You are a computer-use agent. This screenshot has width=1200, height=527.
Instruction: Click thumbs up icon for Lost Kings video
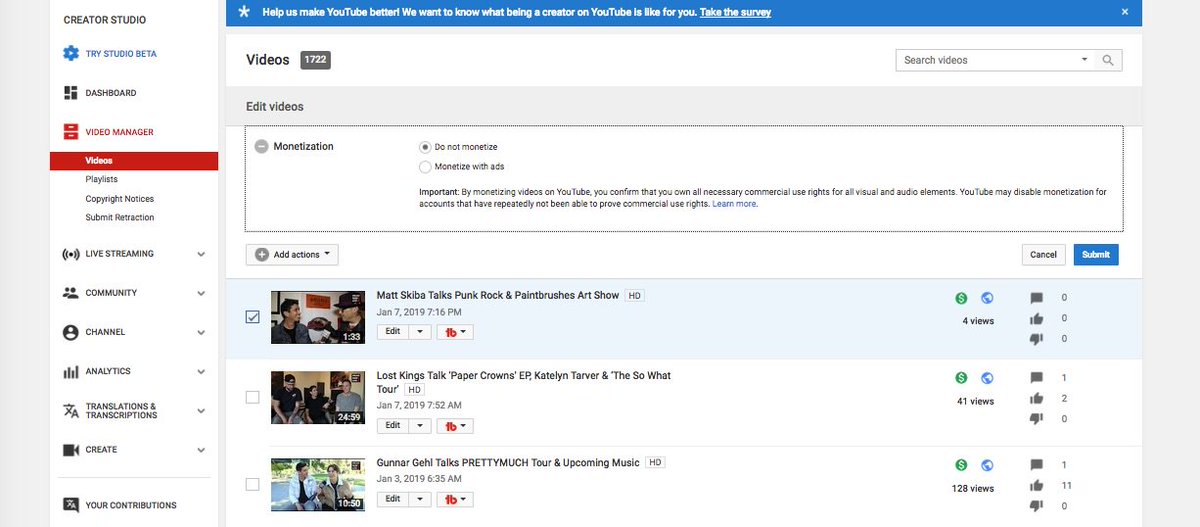pyautogui.click(x=1036, y=398)
